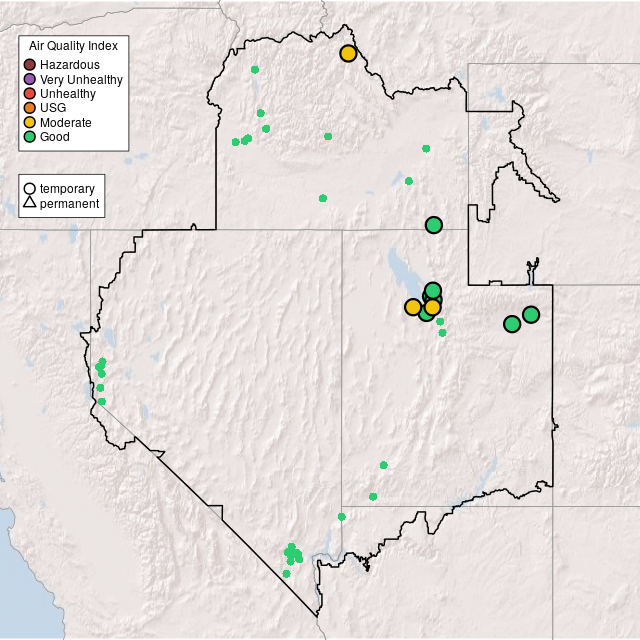Click the red Unhealthy legend swatch
The width and height of the screenshot is (640, 640).
click(x=30, y=94)
